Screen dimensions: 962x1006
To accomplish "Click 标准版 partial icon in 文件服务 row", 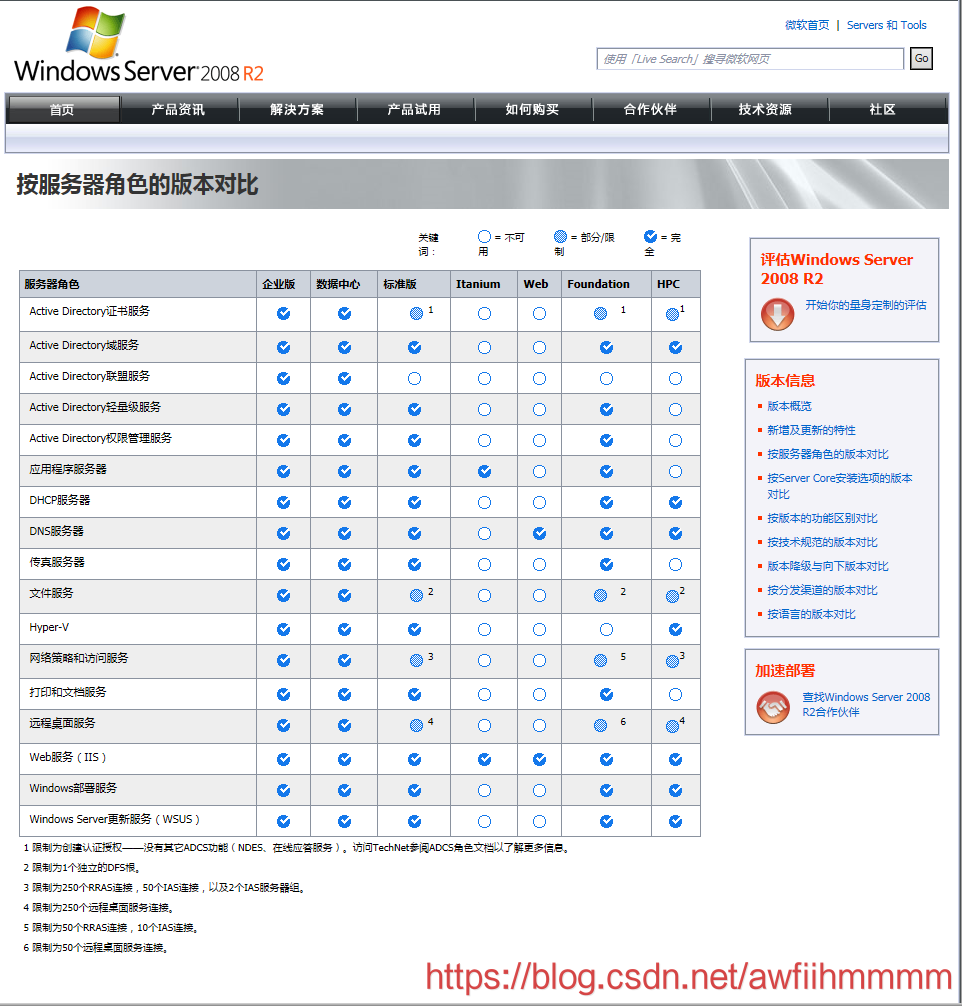I will [417, 595].
